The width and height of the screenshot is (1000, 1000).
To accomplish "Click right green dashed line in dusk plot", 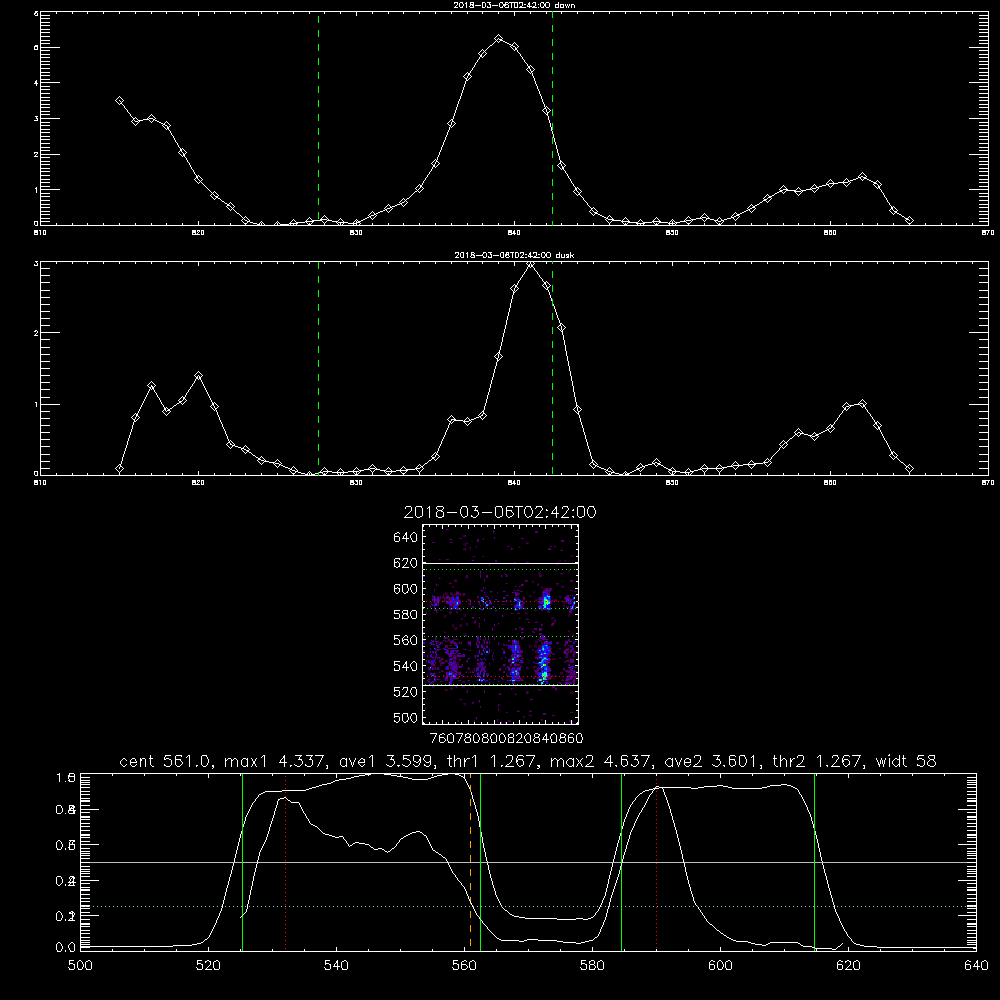I will coord(552,368).
